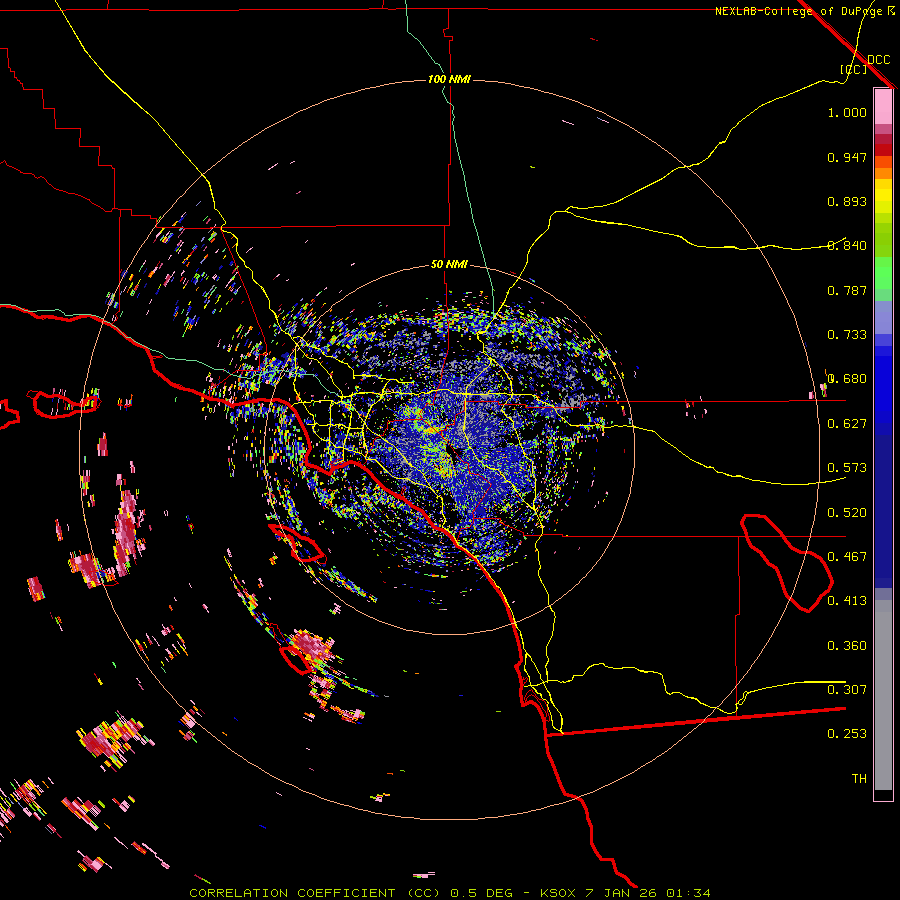Click the Correlation Coefficient KSOX caption line

(449, 893)
